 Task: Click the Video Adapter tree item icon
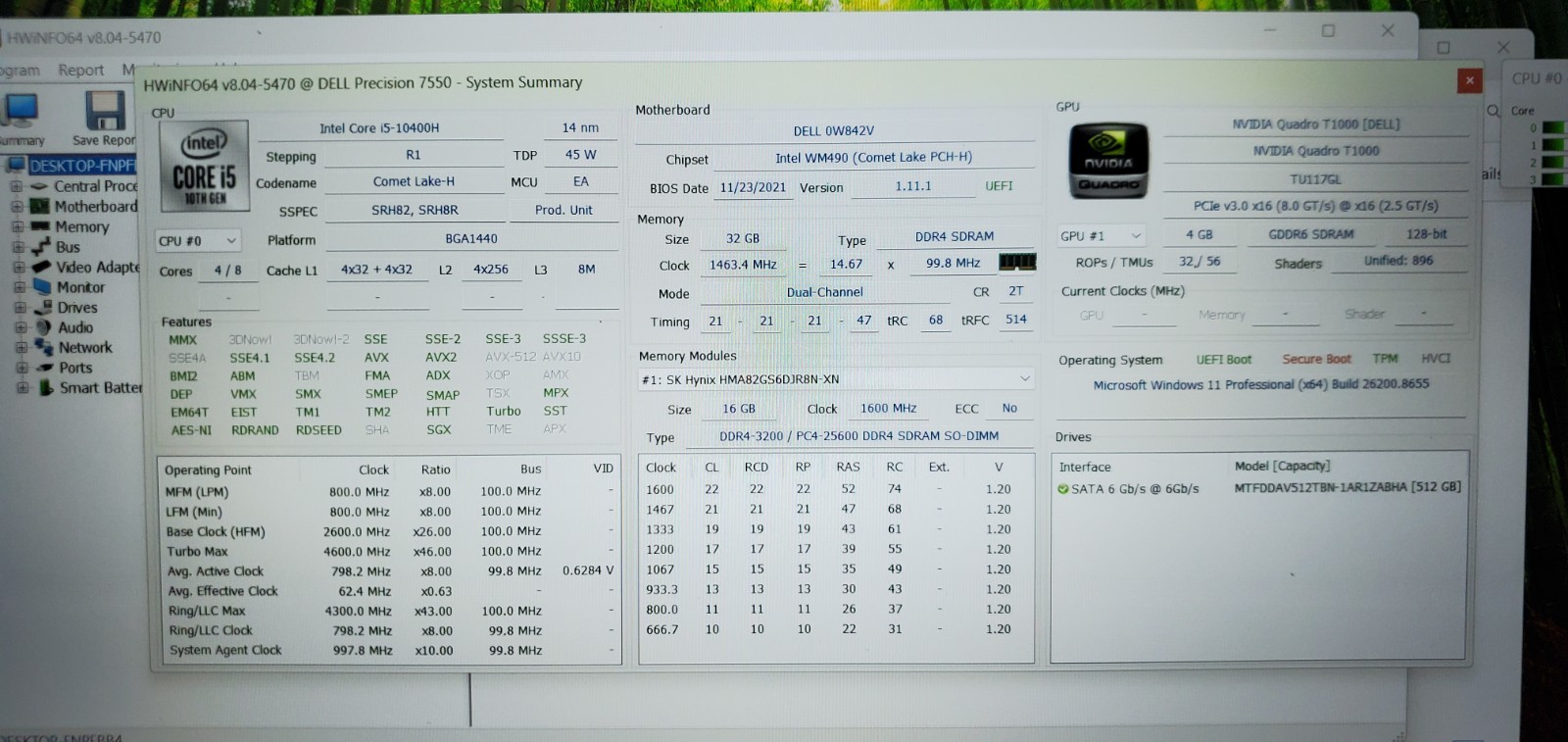41,267
